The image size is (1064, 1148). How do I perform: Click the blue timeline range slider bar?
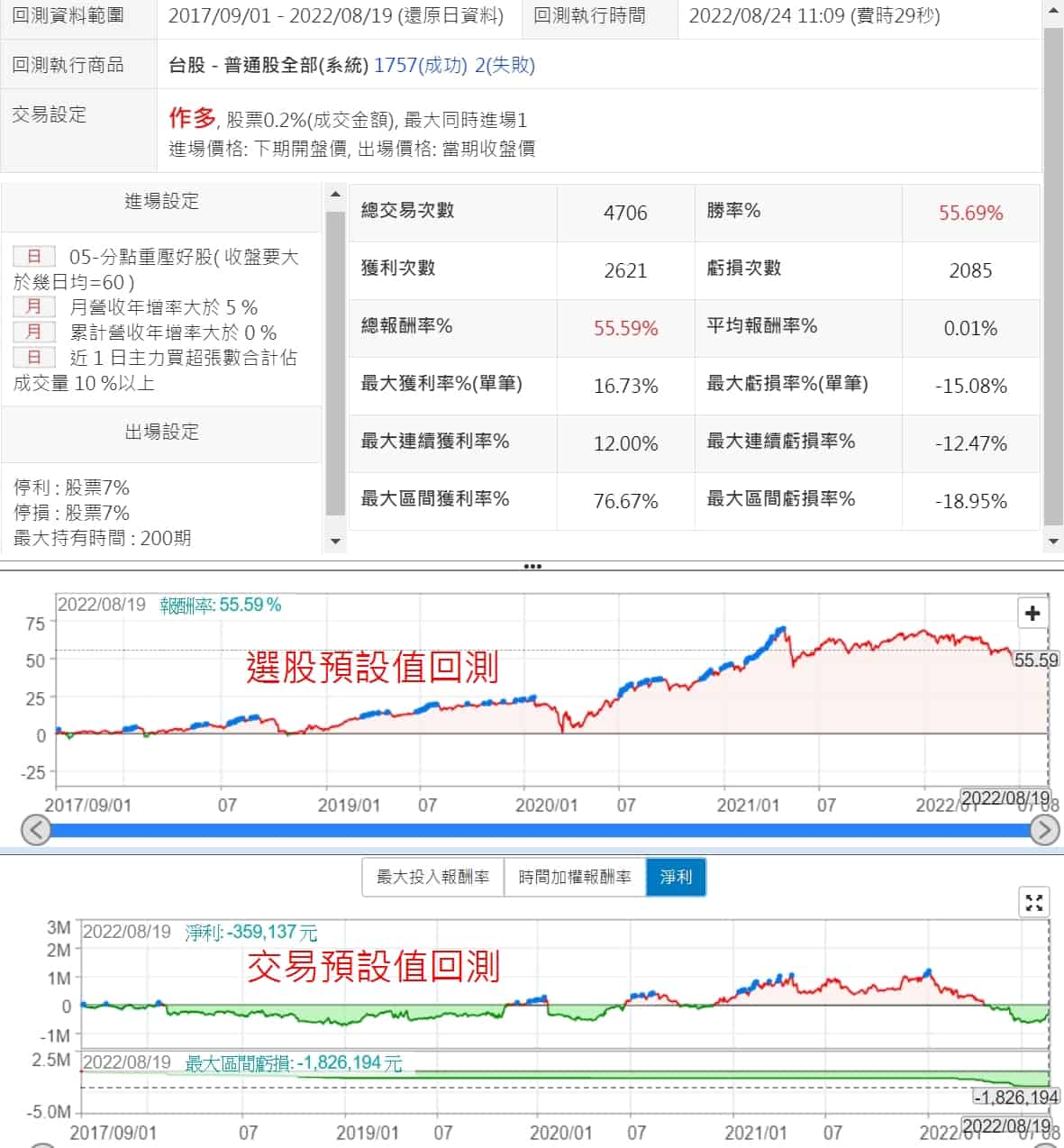pos(541,830)
